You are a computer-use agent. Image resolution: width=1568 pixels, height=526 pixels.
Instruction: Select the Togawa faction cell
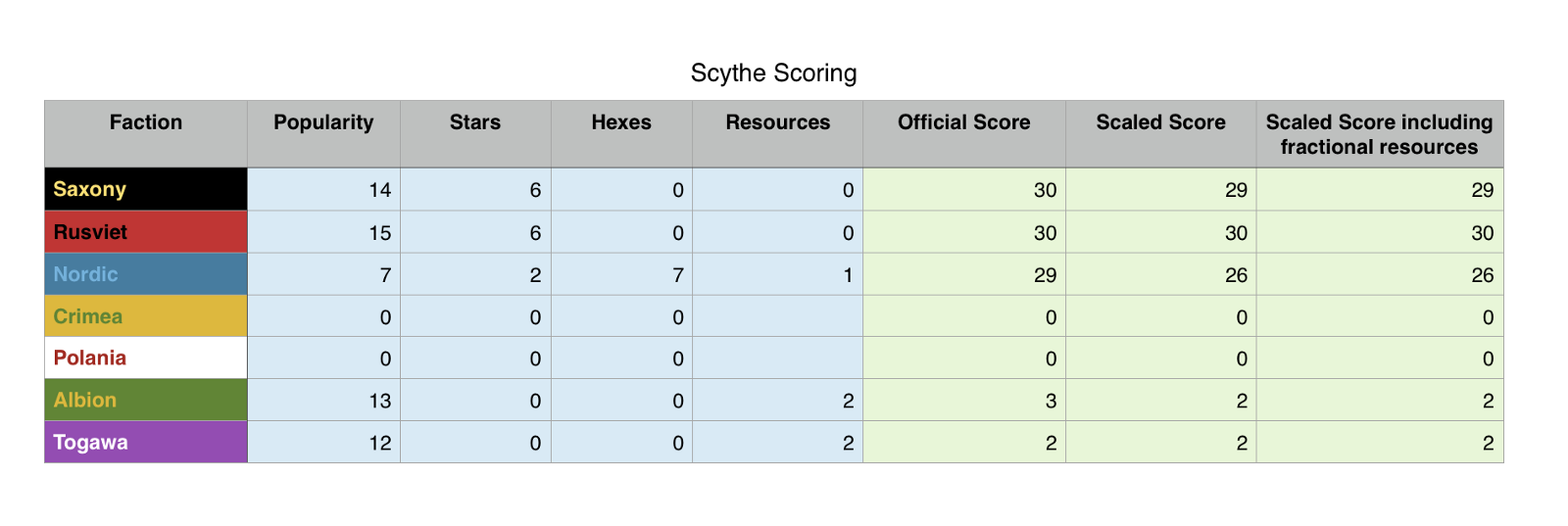pos(146,442)
